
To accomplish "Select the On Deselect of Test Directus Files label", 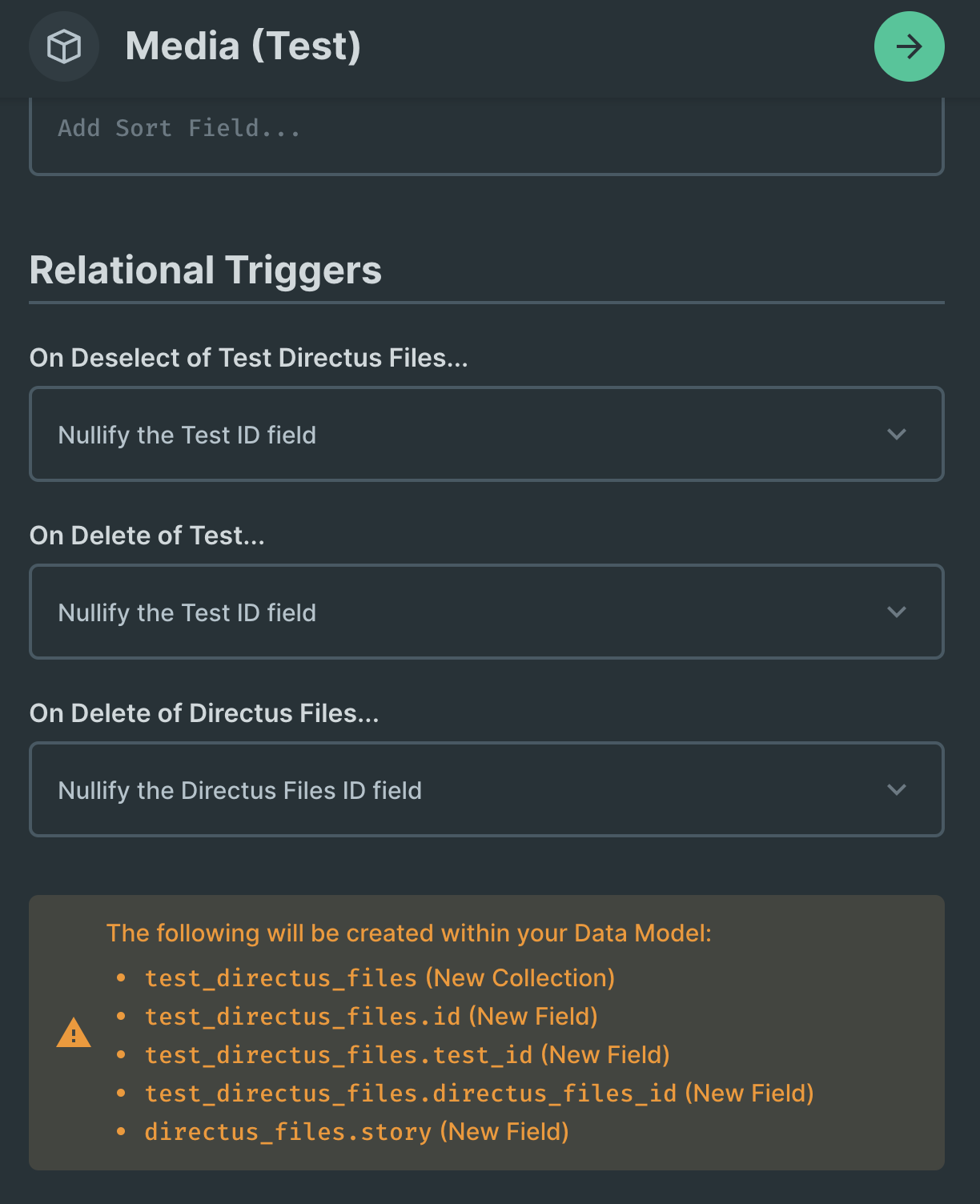I will (249, 358).
